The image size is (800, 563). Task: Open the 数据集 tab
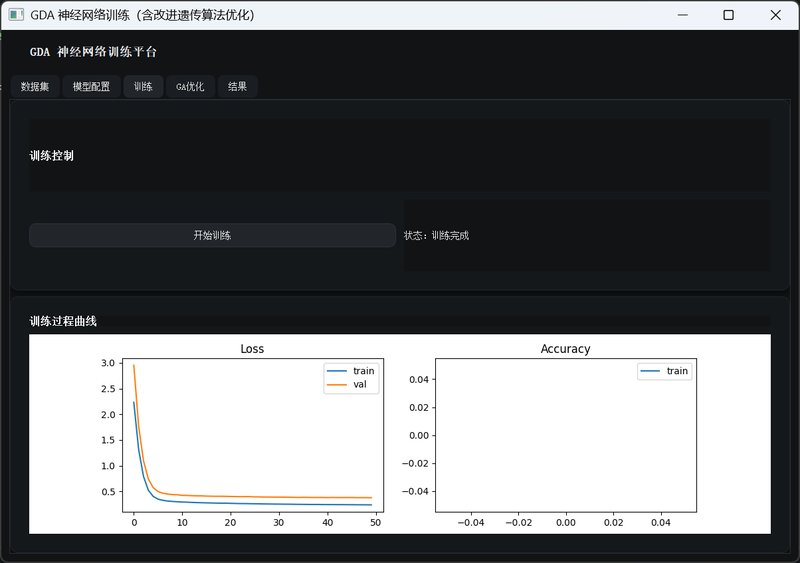pyautogui.click(x=35, y=86)
